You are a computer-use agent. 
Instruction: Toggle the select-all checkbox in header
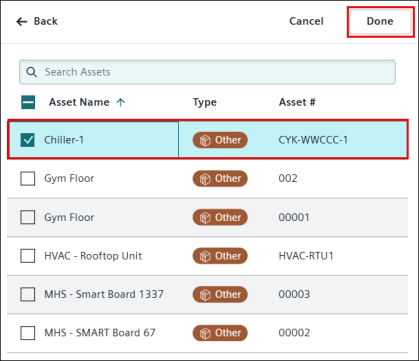coord(28,102)
